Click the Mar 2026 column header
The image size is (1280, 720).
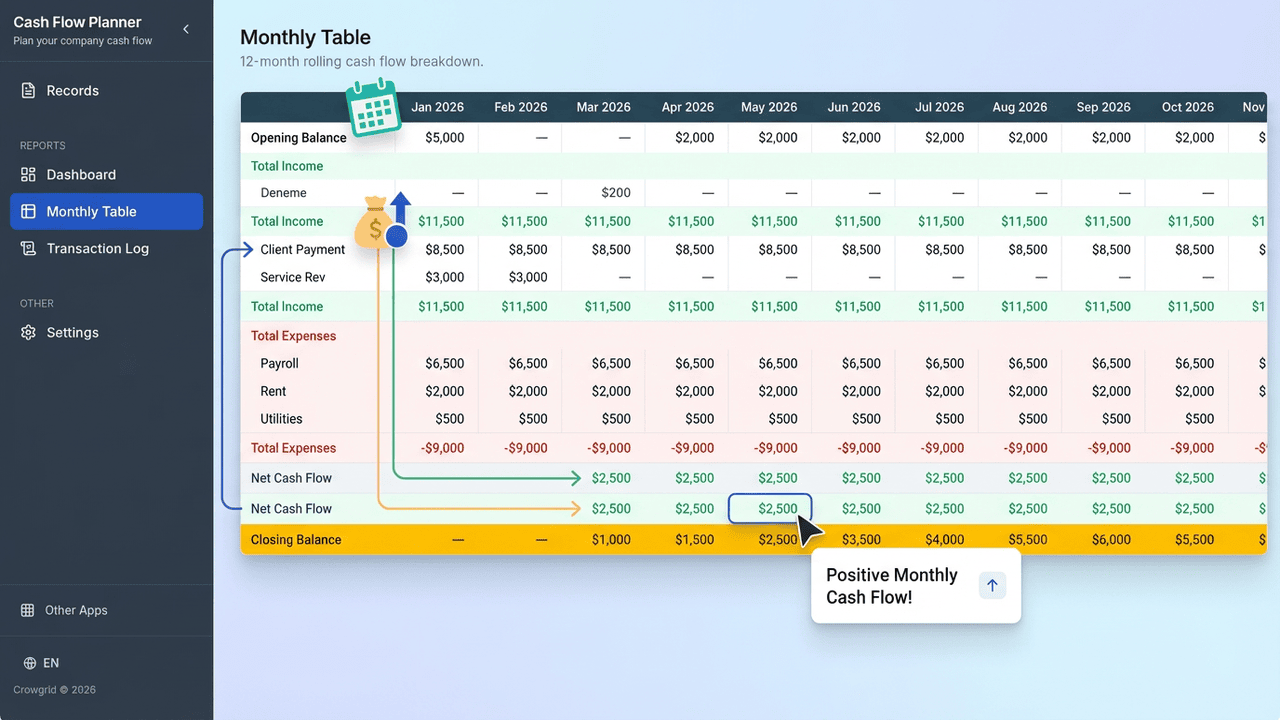tap(604, 107)
